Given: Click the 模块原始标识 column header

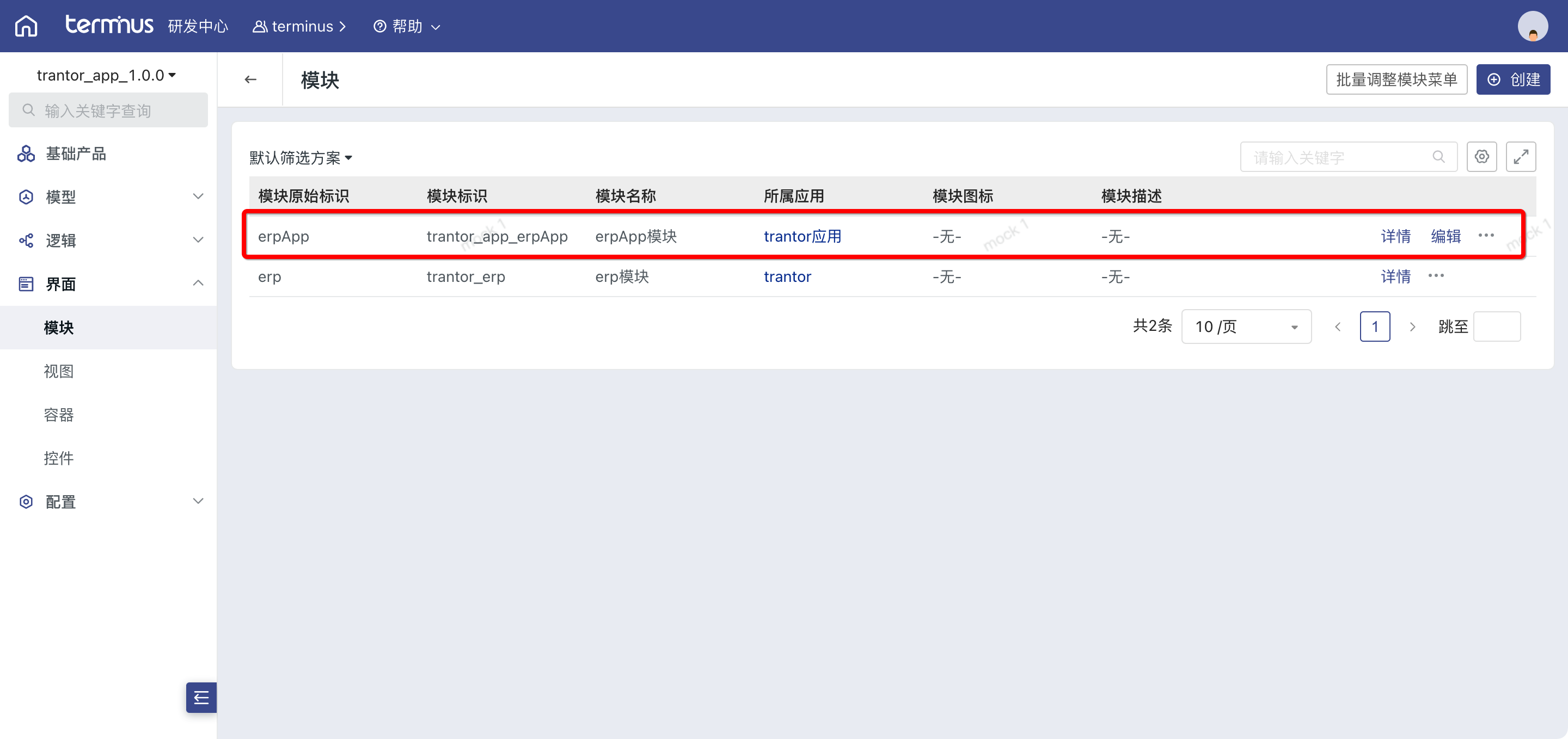Looking at the screenshot, I should [303, 196].
